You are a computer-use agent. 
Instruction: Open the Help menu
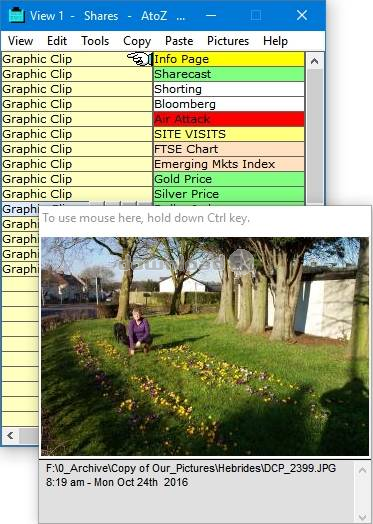(275, 41)
